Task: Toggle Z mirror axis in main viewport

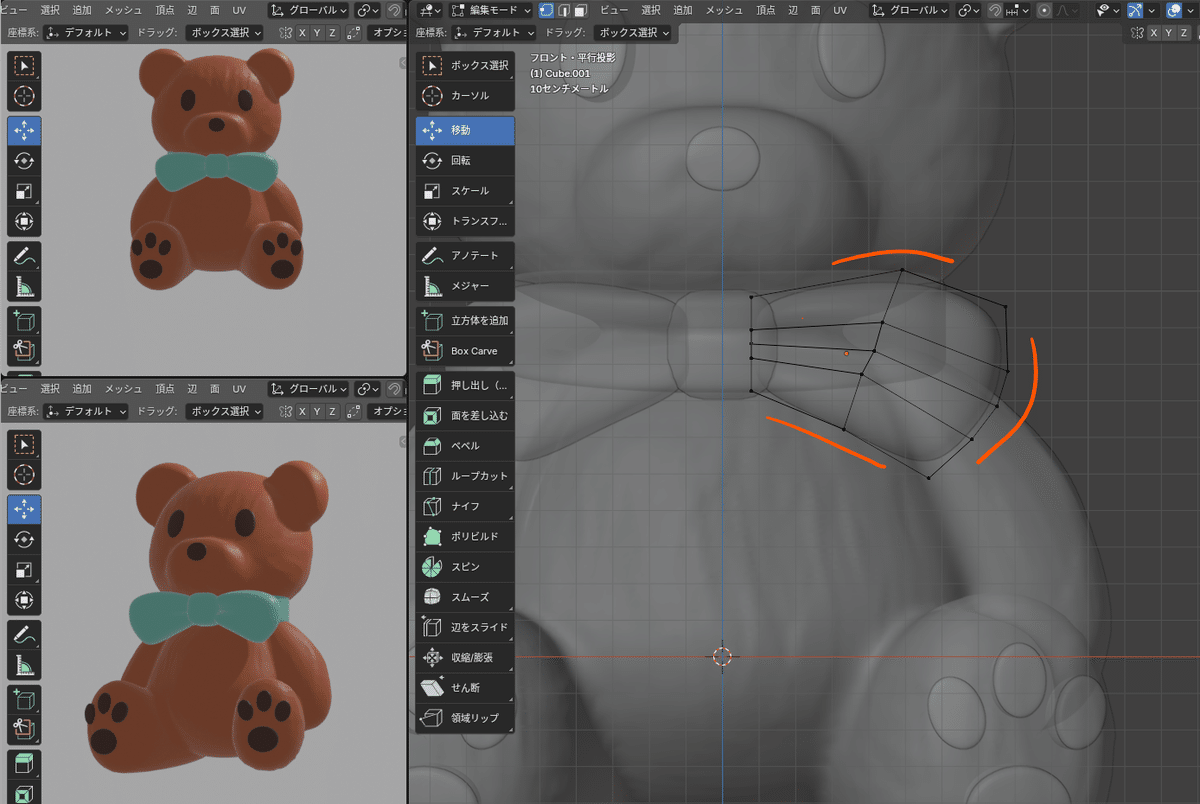Action: click(x=1183, y=33)
